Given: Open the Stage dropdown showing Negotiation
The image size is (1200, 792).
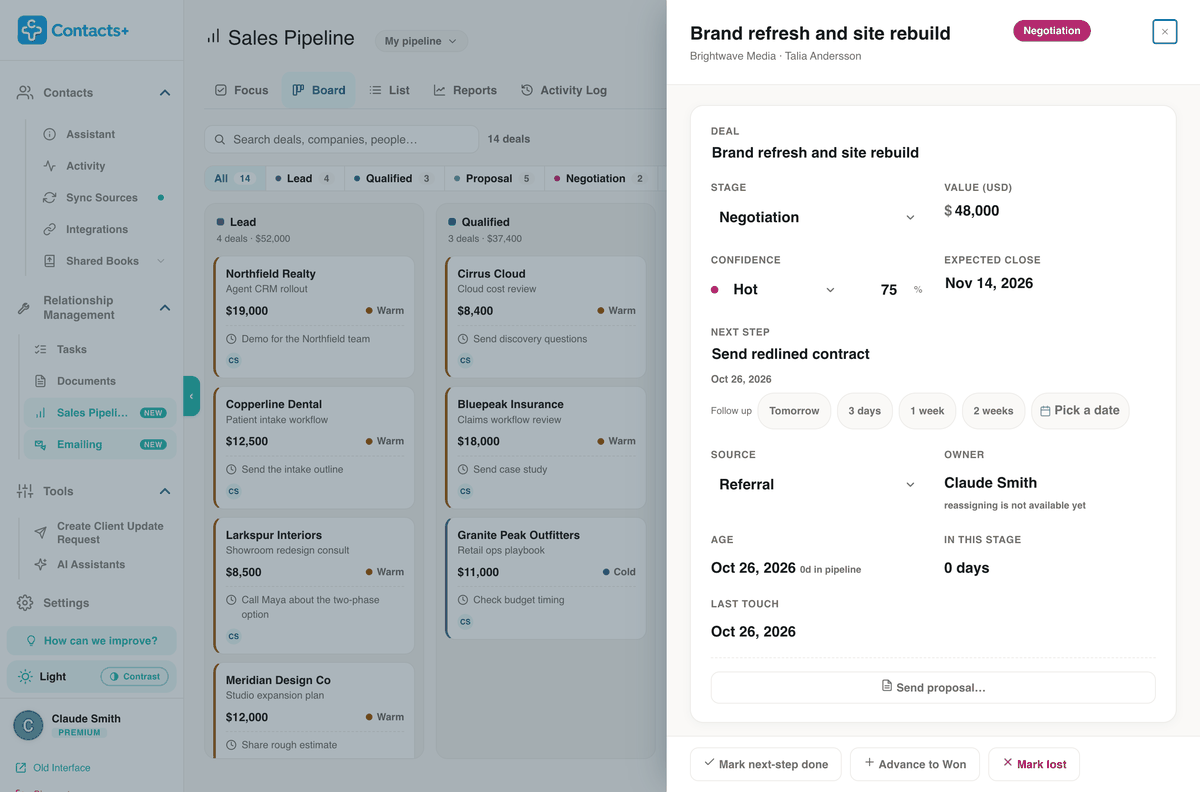Looking at the screenshot, I should [x=816, y=217].
